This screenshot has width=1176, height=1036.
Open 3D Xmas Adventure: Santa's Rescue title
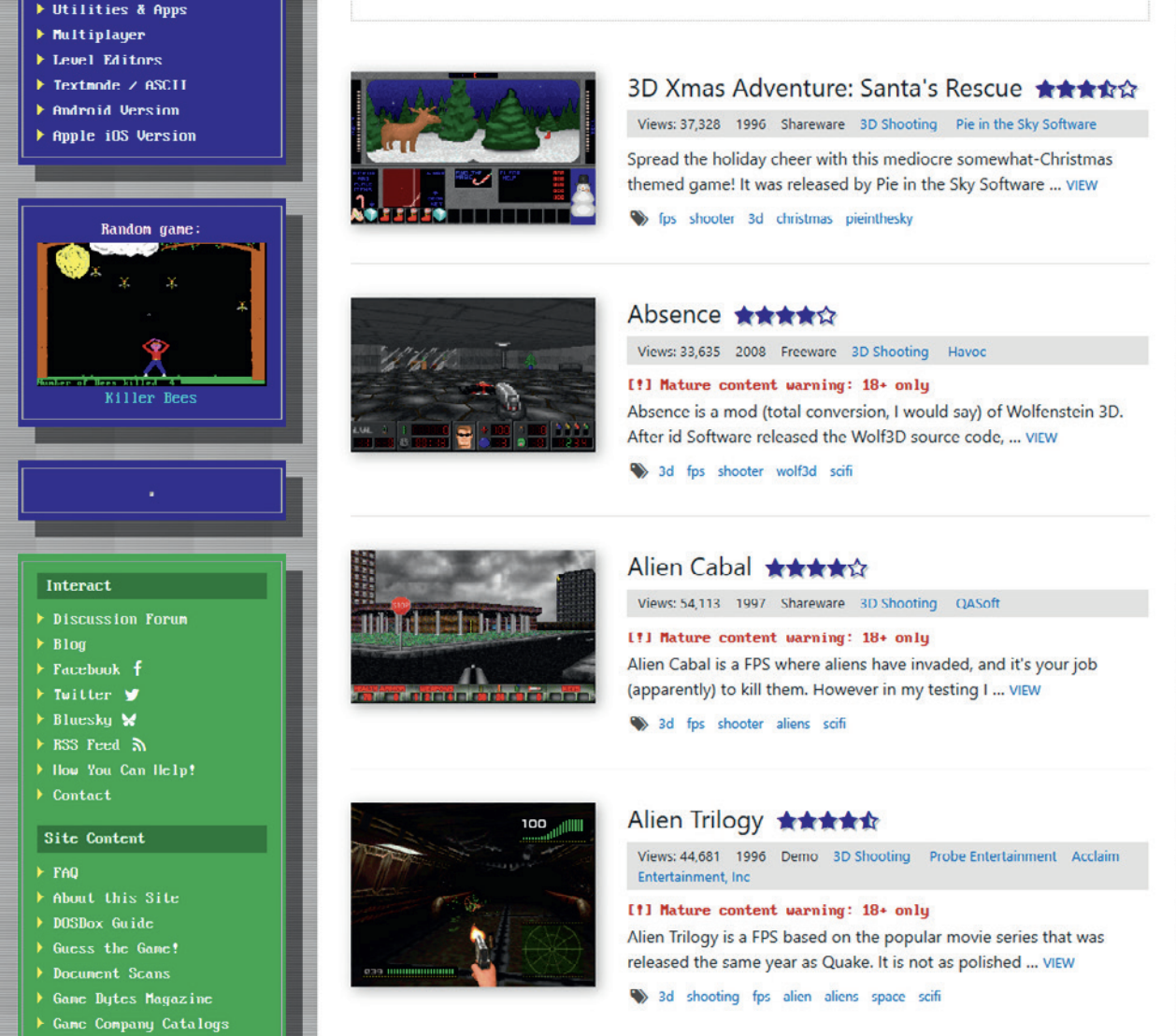click(x=825, y=89)
